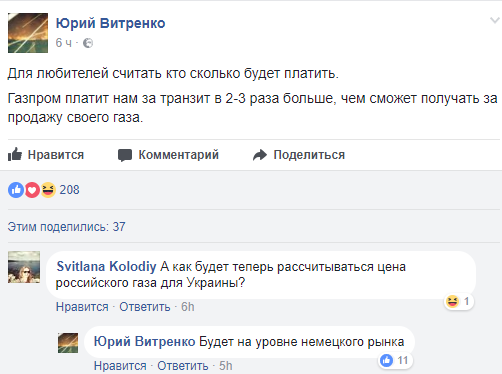Like Svitlana Kolodiy's comment via Нравится

[82, 307]
